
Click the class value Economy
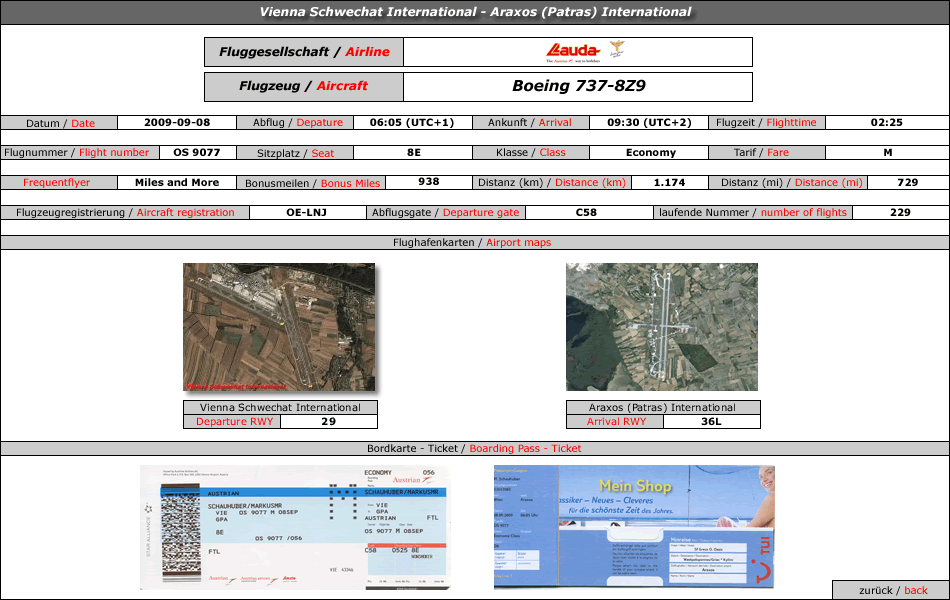(x=651, y=153)
